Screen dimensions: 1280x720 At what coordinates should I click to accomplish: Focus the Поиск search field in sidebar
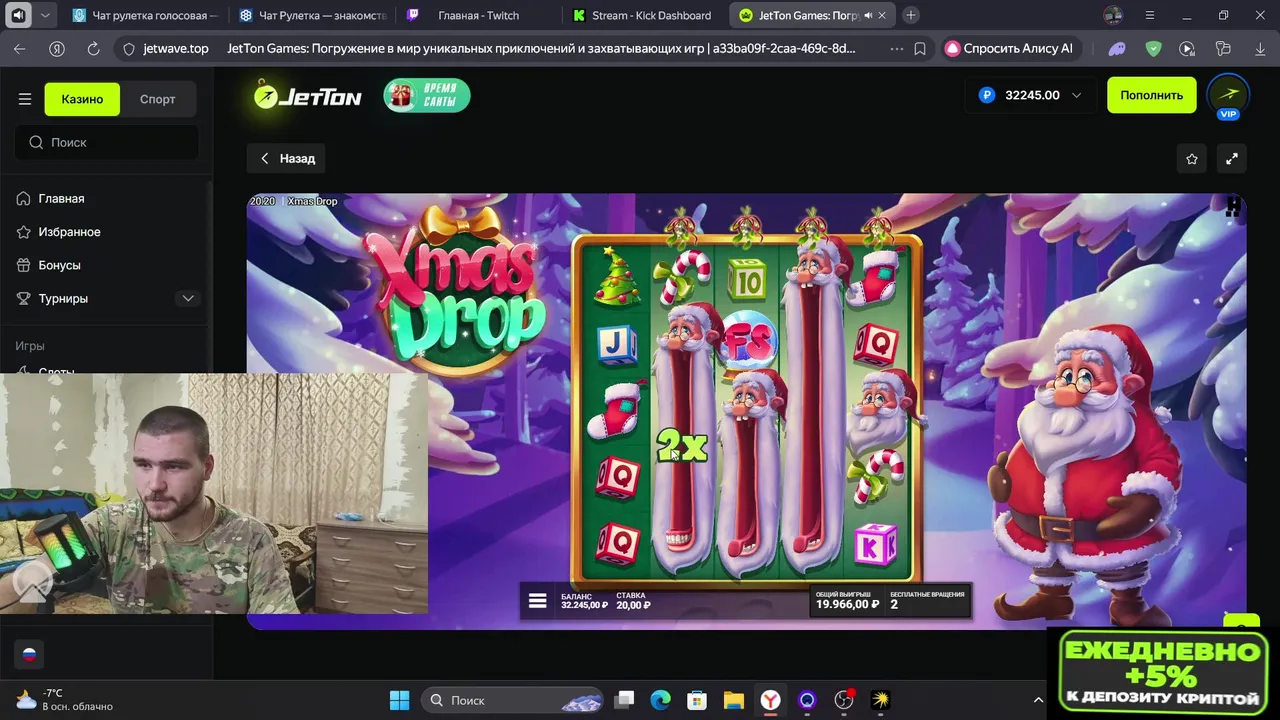pos(107,142)
